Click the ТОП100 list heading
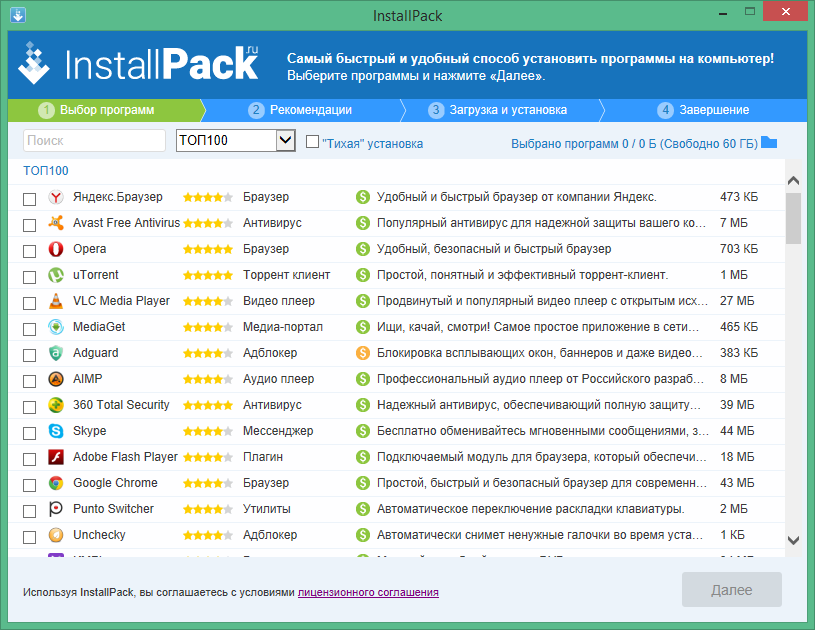The width and height of the screenshot is (815, 630). coord(46,170)
